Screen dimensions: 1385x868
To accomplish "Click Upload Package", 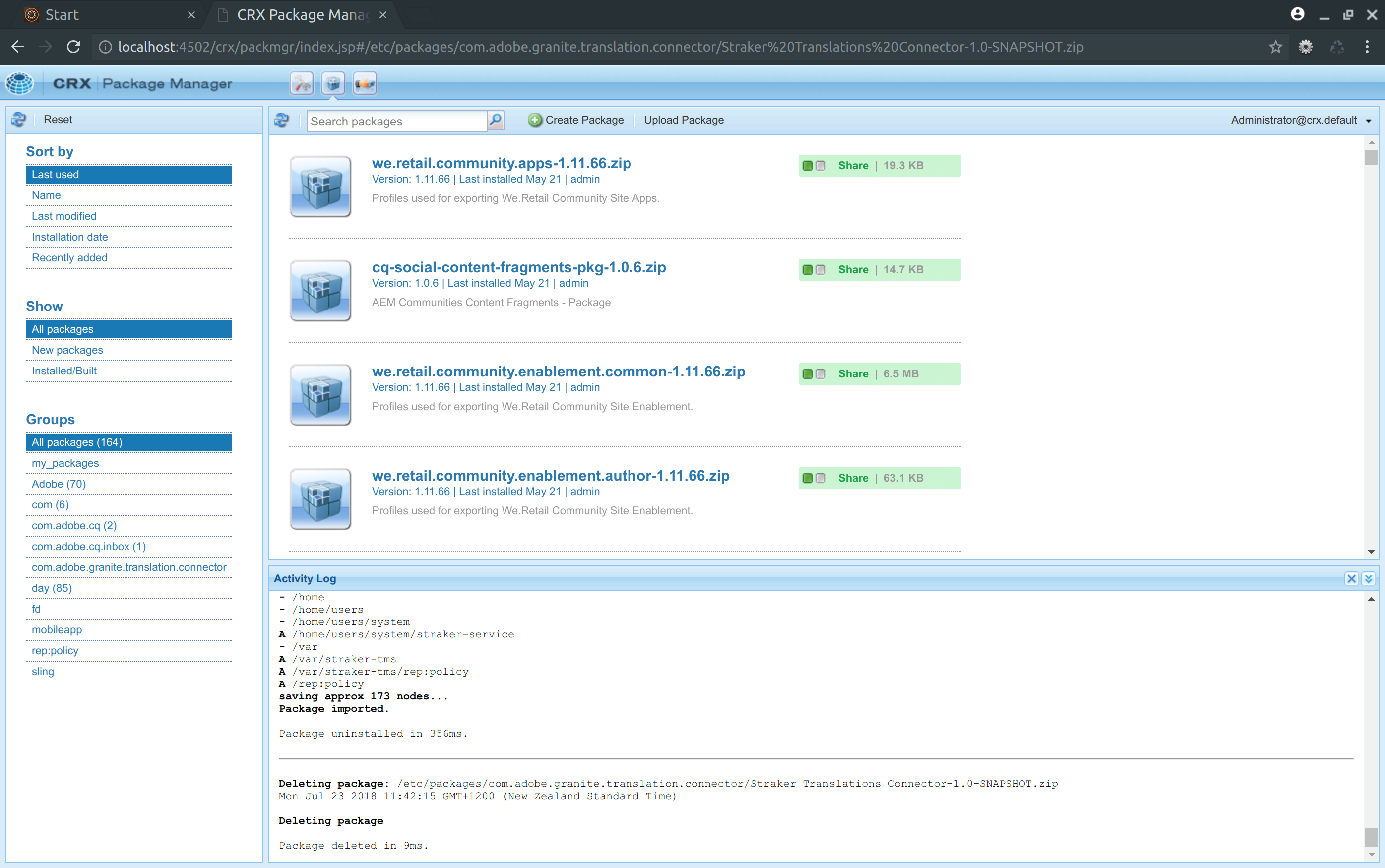I will point(684,120).
